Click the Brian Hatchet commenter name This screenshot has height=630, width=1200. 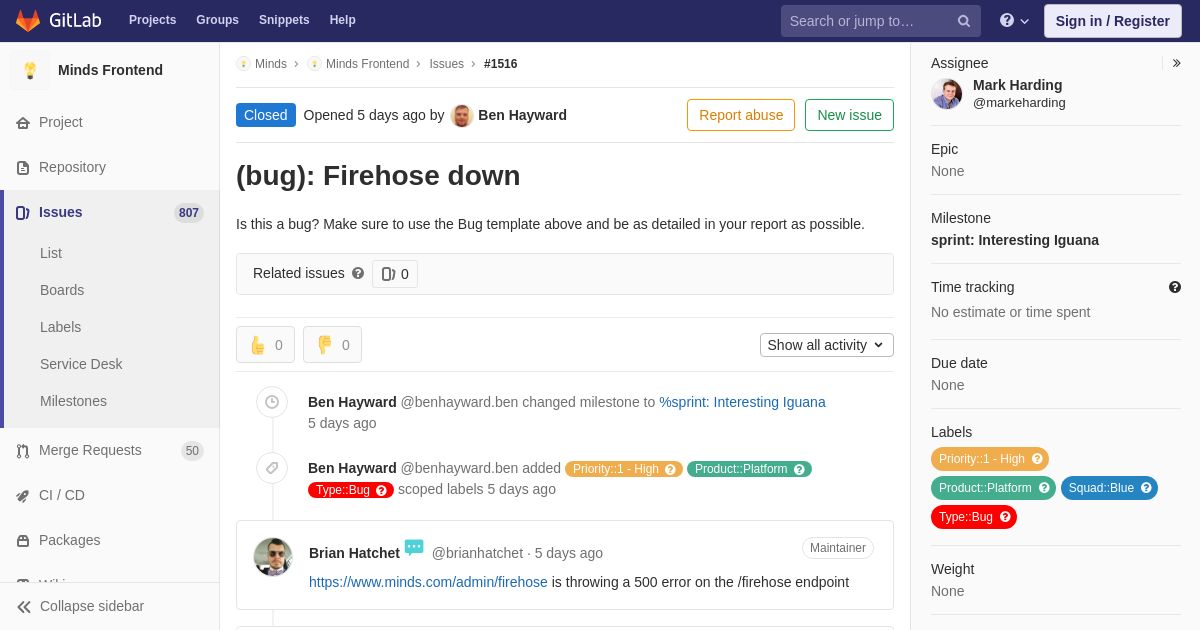(x=354, y=553)
